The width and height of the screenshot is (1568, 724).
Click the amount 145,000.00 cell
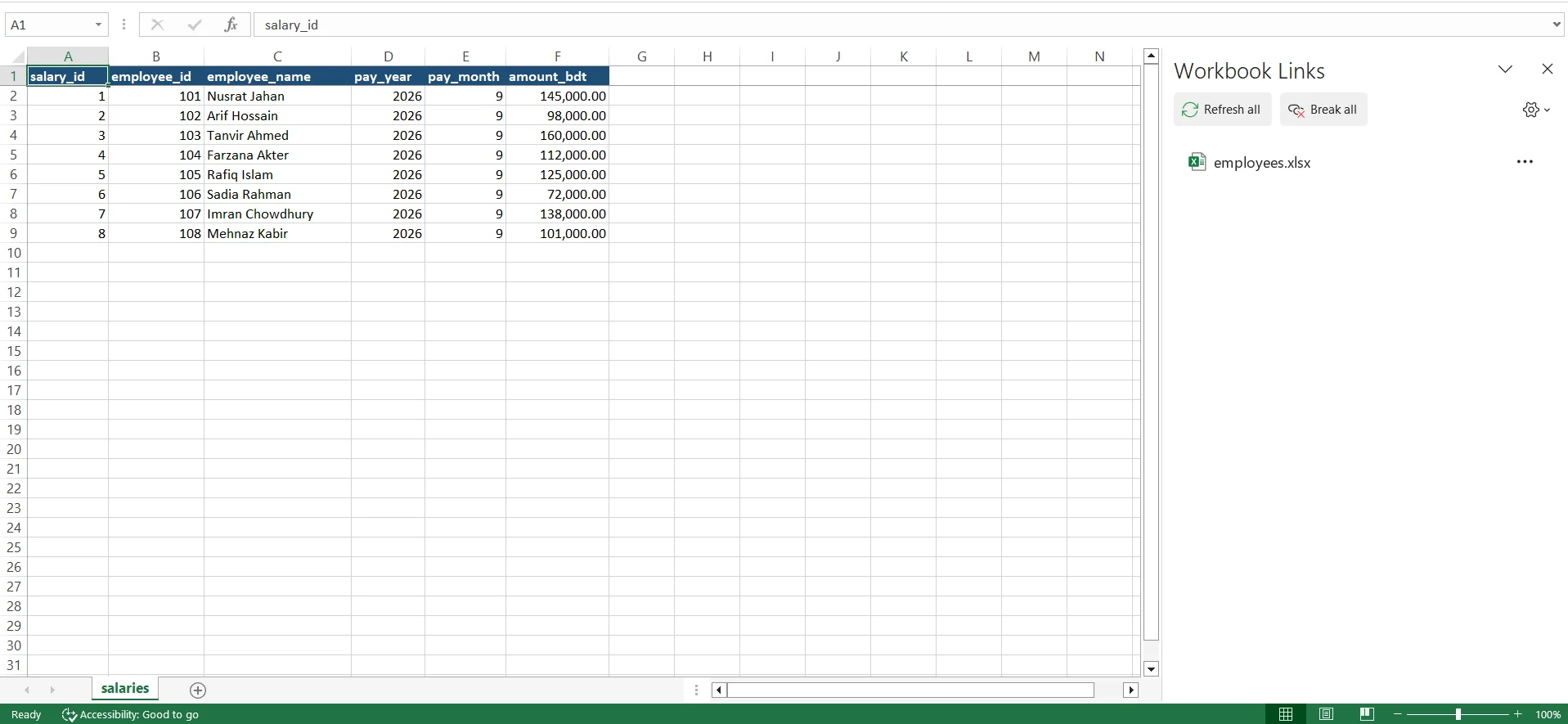(557, 96)
